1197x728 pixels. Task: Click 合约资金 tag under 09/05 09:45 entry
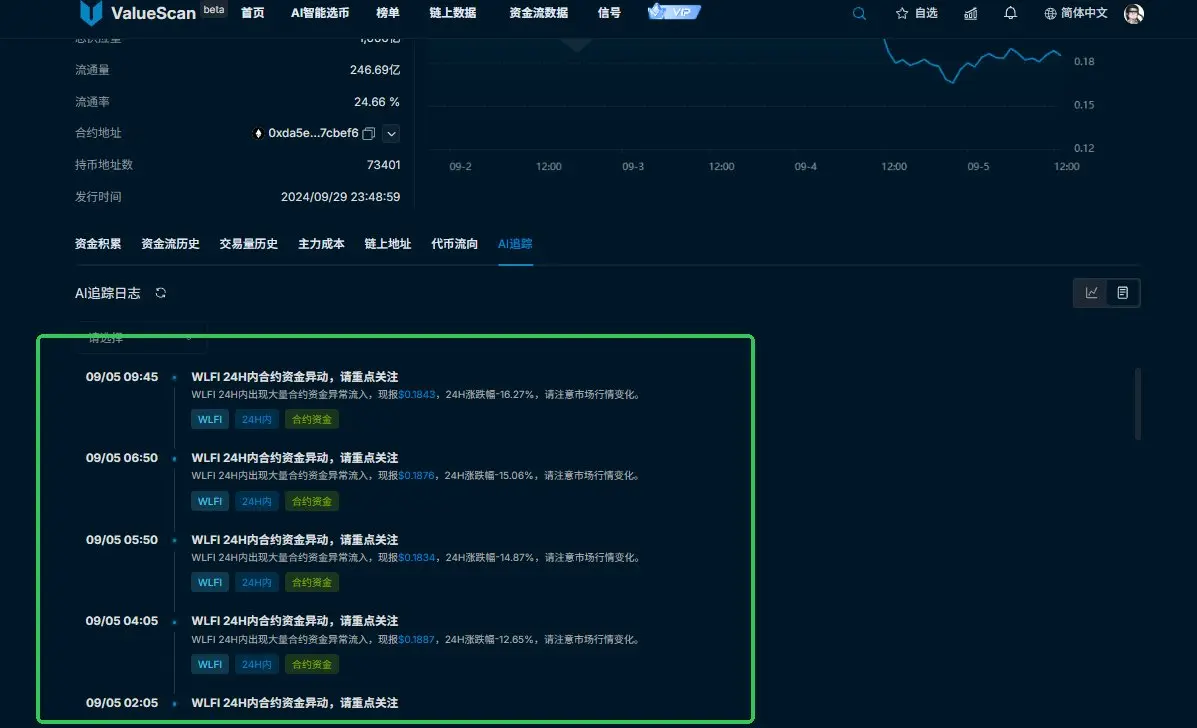(311, 420)
